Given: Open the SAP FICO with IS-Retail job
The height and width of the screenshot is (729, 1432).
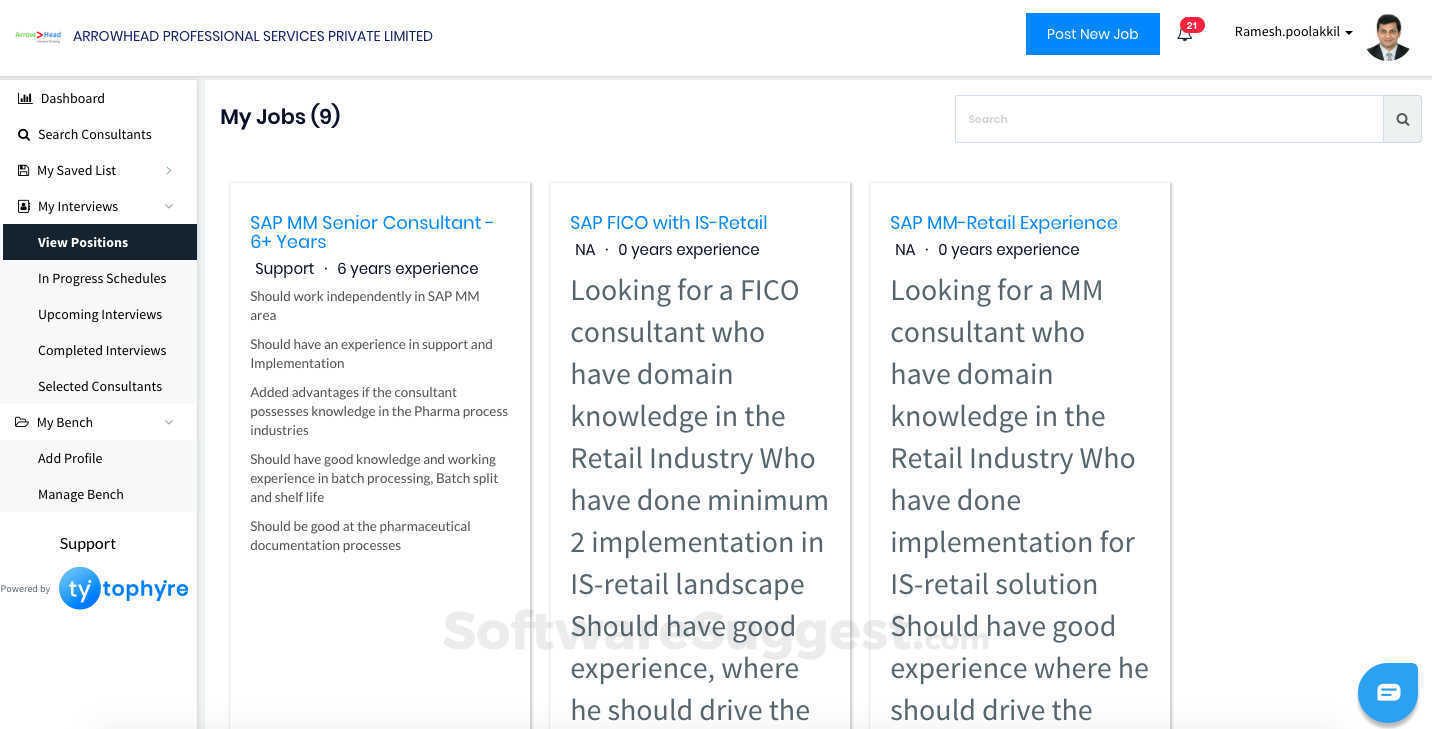Looking at the screenshot, I should 668,223.
